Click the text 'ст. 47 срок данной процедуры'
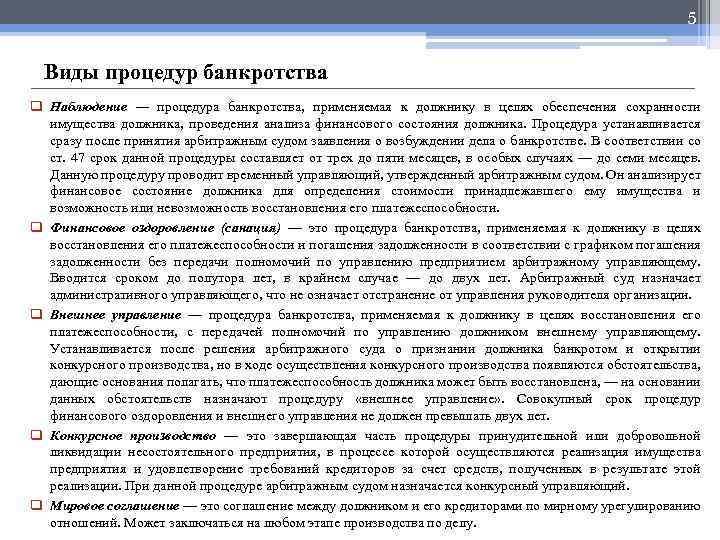 pos(143,158)
